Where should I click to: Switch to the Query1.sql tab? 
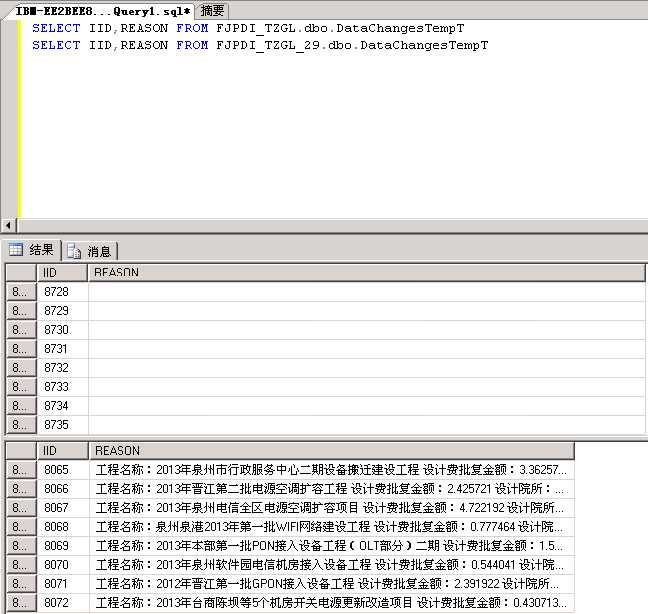tap(101, 11)
